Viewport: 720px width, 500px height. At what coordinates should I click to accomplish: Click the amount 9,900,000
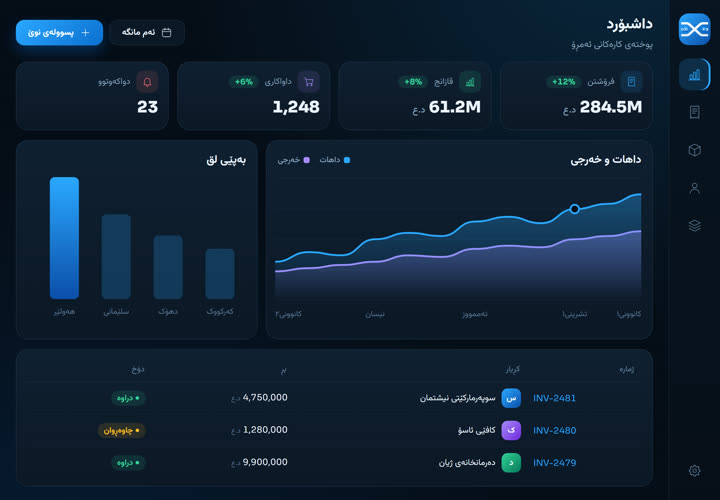coord(265,462)
